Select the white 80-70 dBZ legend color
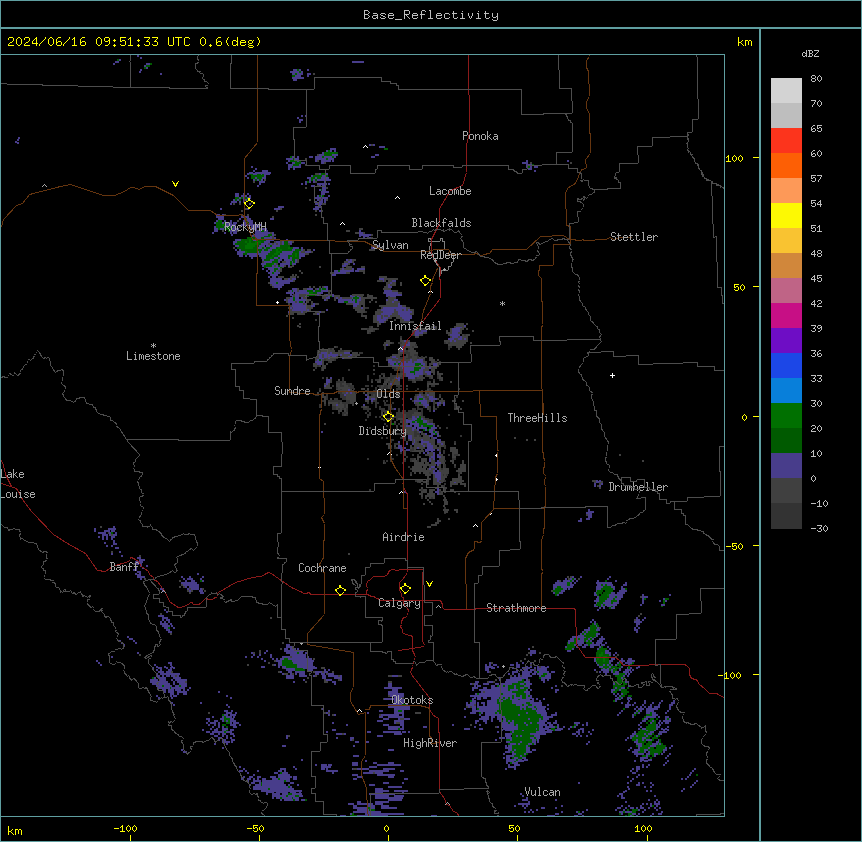This screenshot has width=862, height=842. point(786,91)
